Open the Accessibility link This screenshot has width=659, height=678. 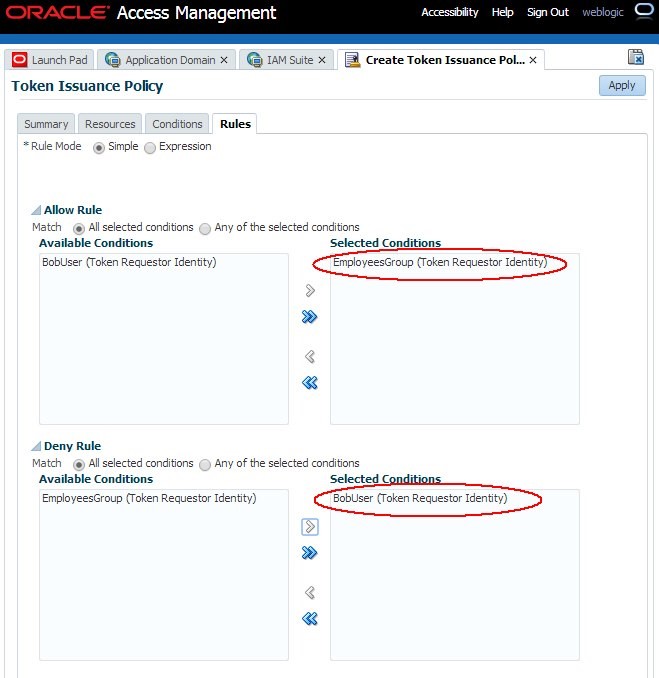coord(450,12)
